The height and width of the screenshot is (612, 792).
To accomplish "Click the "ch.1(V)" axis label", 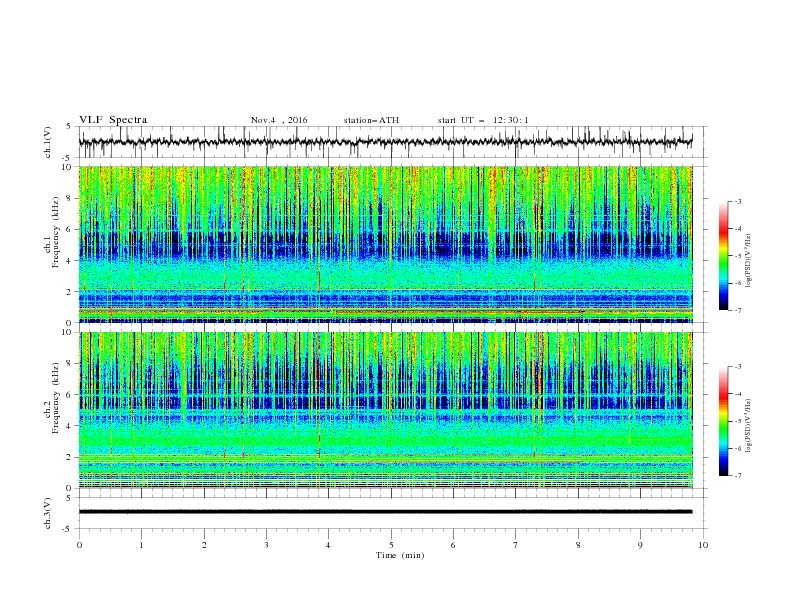I will click(48, 142).
